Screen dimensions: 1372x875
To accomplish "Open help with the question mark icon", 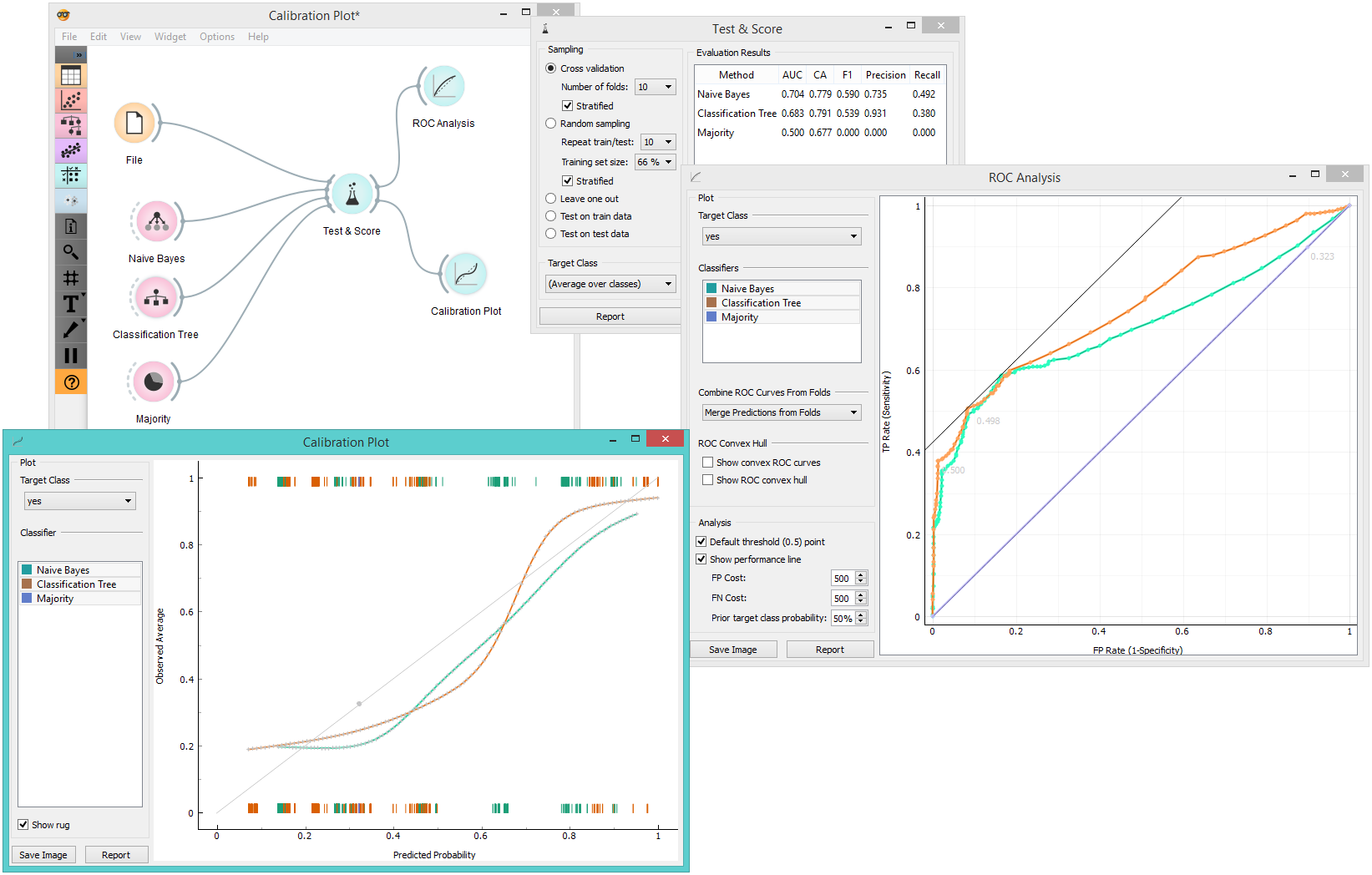I will tap(71, 382).
